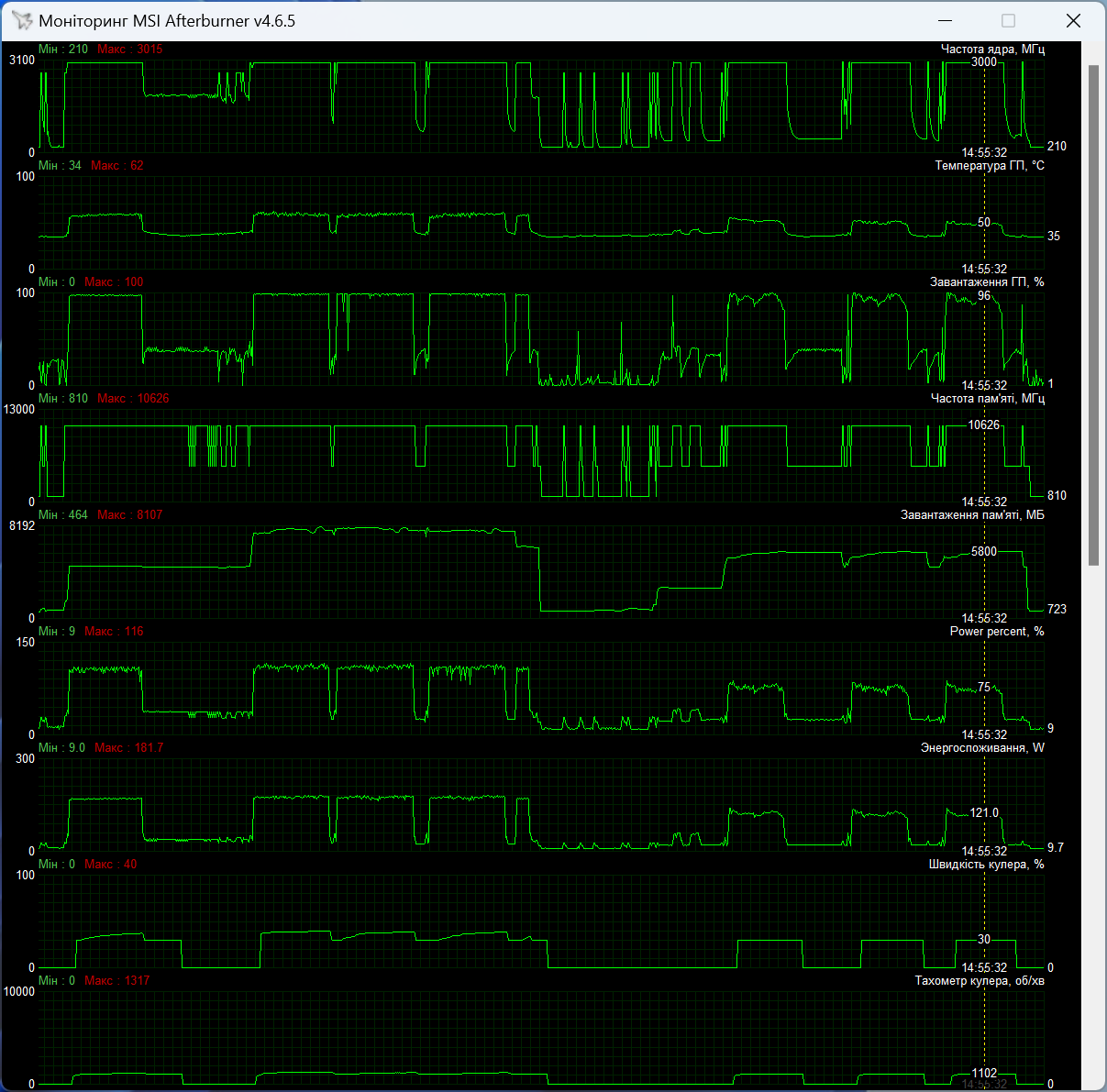1107x1092 pixels.
Task: Click the window title 'Моніторинг MSI Afterburner v4.6.5'
Action: point(167,20)
